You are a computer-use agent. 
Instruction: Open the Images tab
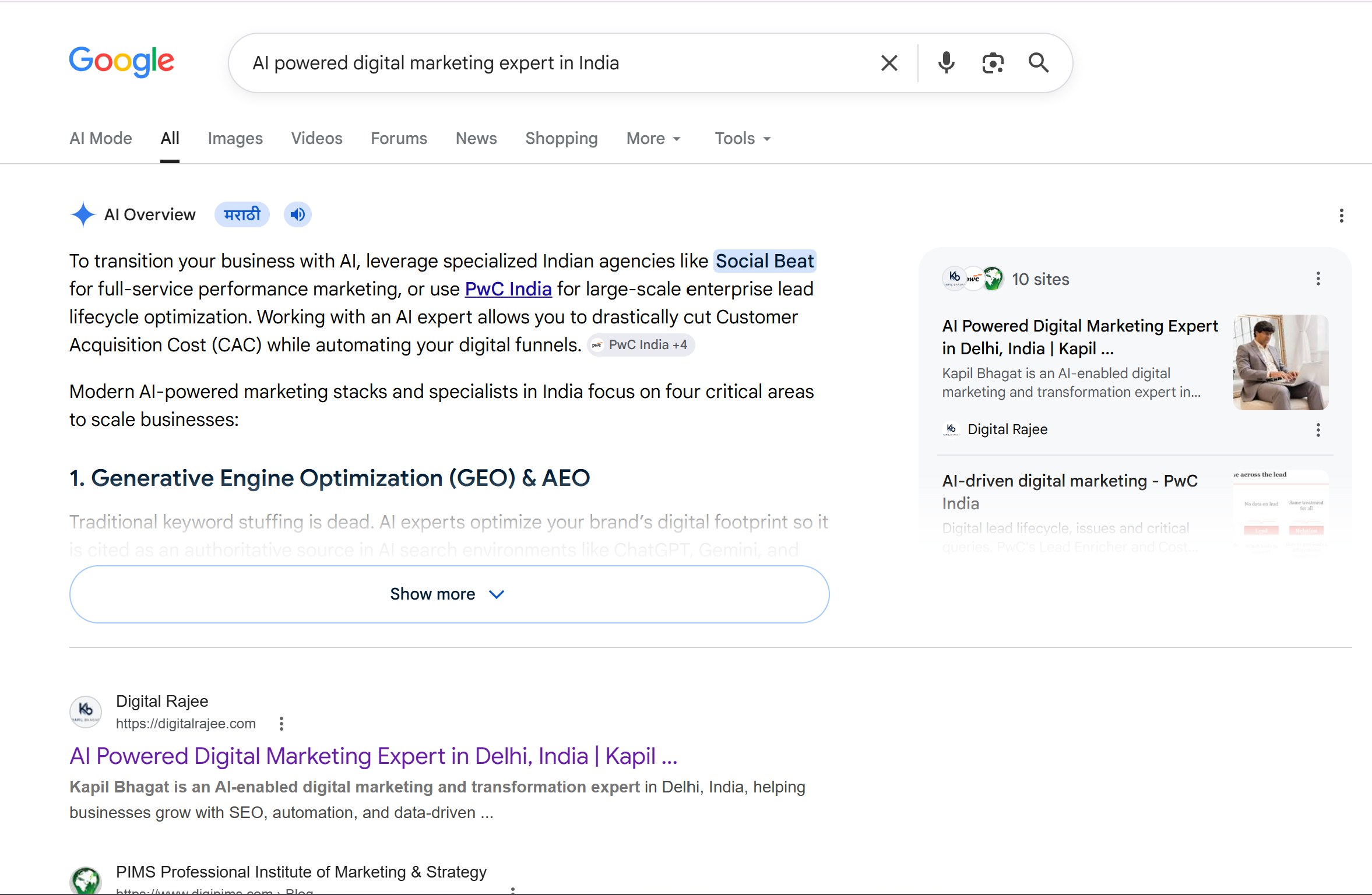(235, 139)
